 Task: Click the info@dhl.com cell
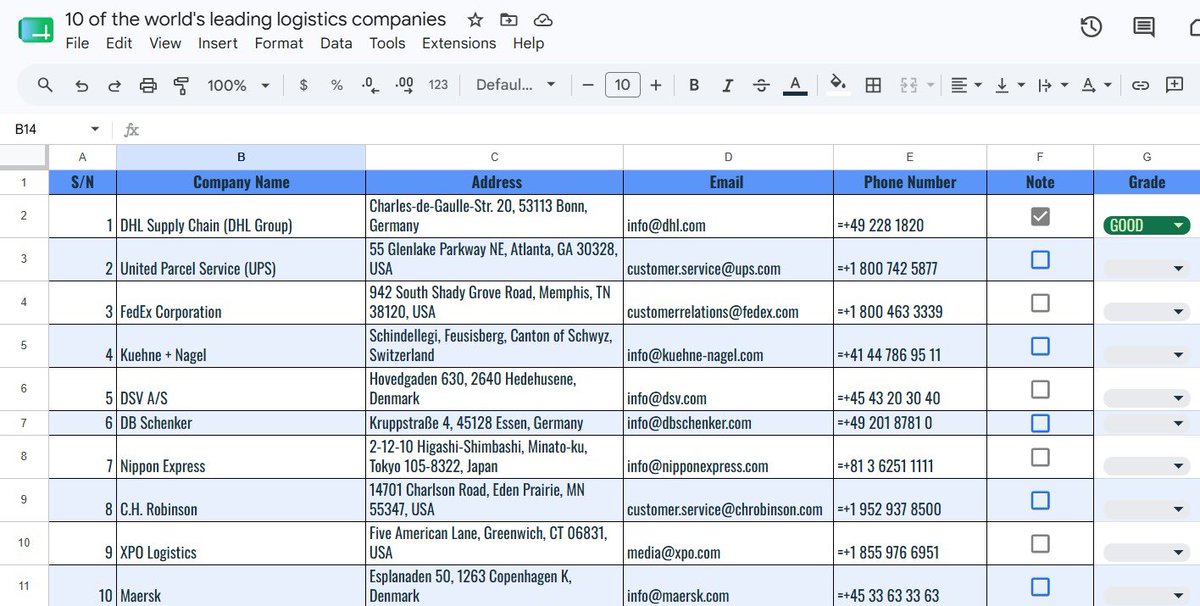728,216
